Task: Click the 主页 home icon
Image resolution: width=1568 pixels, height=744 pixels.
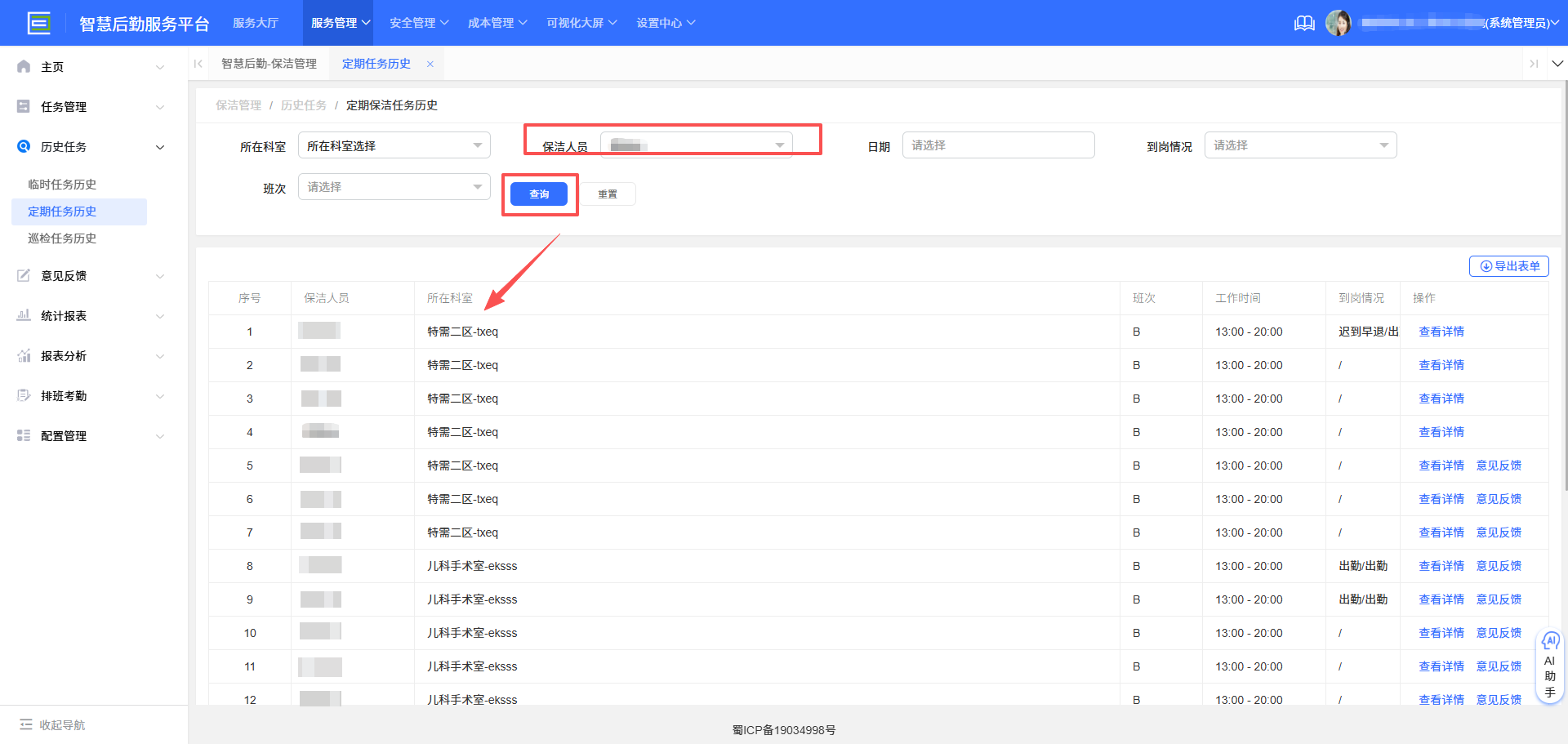Action: click(23, 66)
